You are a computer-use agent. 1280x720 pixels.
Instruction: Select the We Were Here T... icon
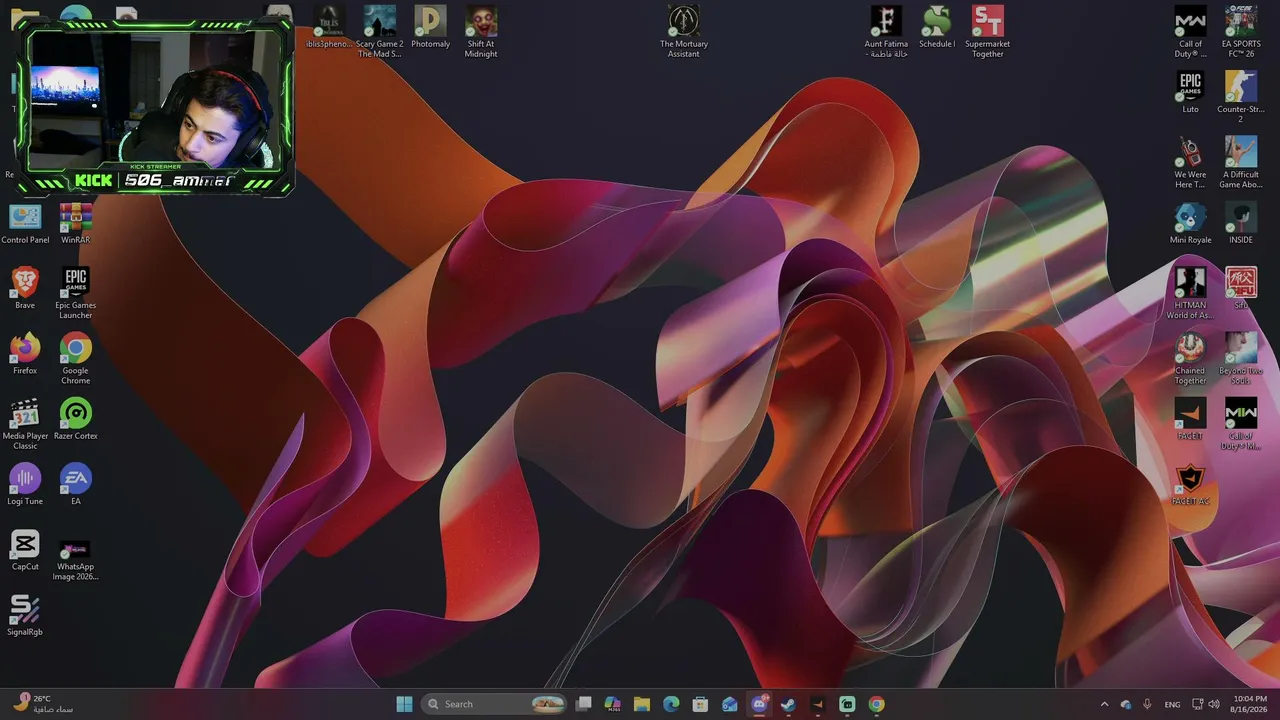pos(1190,162)
